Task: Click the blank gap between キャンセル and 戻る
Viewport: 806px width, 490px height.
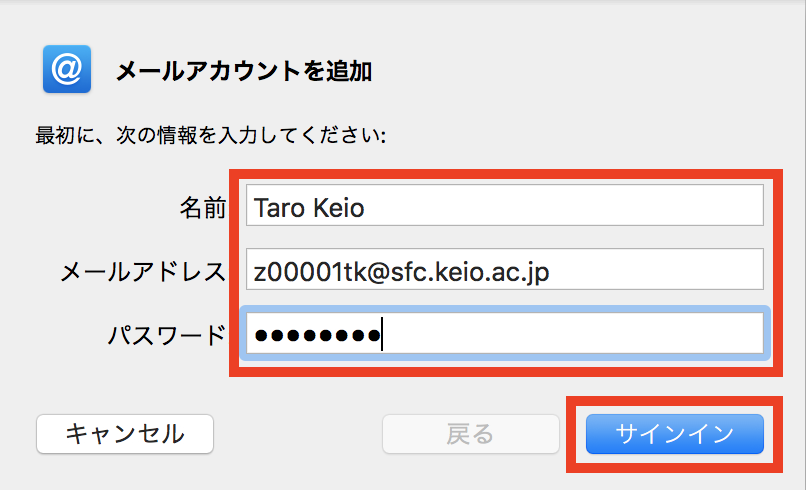Action: click(298, 434)
